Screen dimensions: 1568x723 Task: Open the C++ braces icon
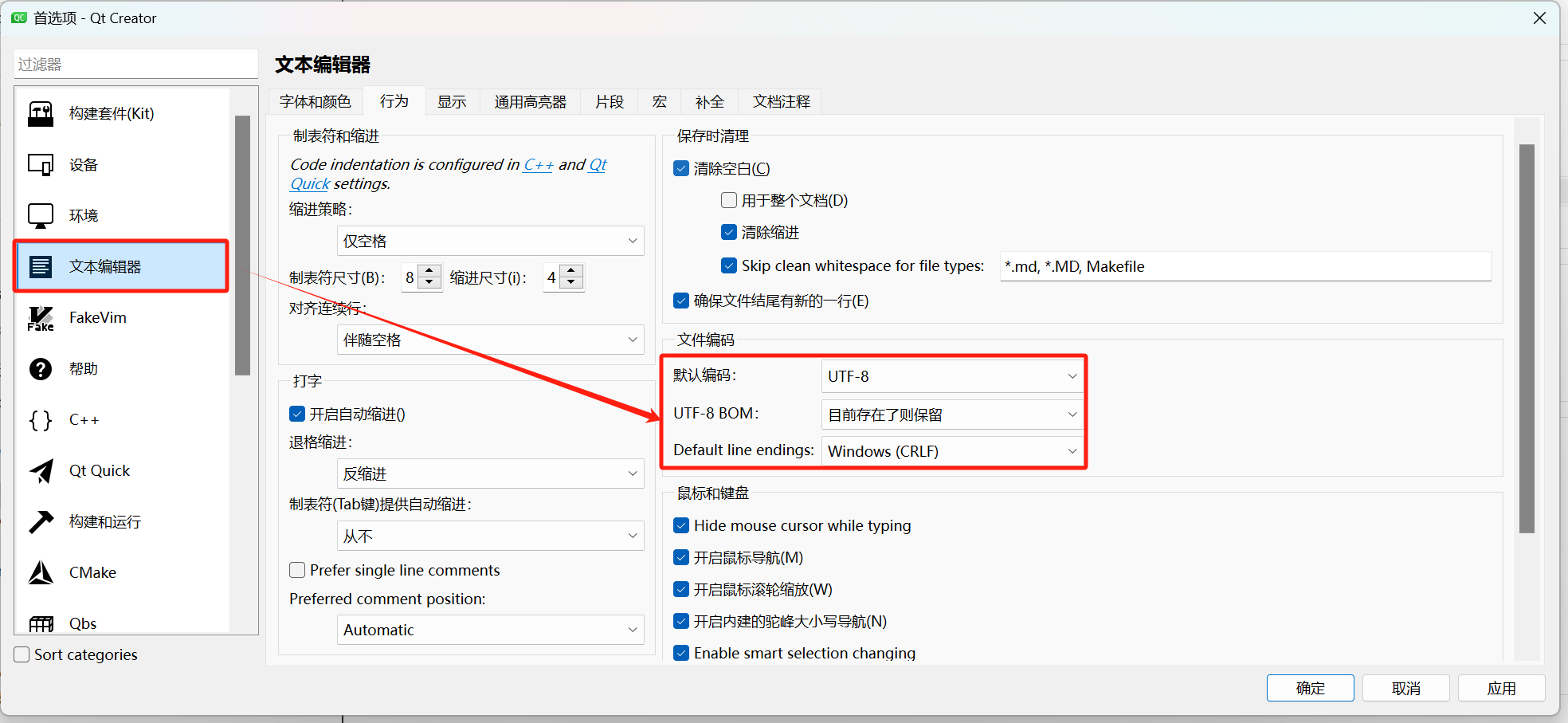click(x=41, y=420)
